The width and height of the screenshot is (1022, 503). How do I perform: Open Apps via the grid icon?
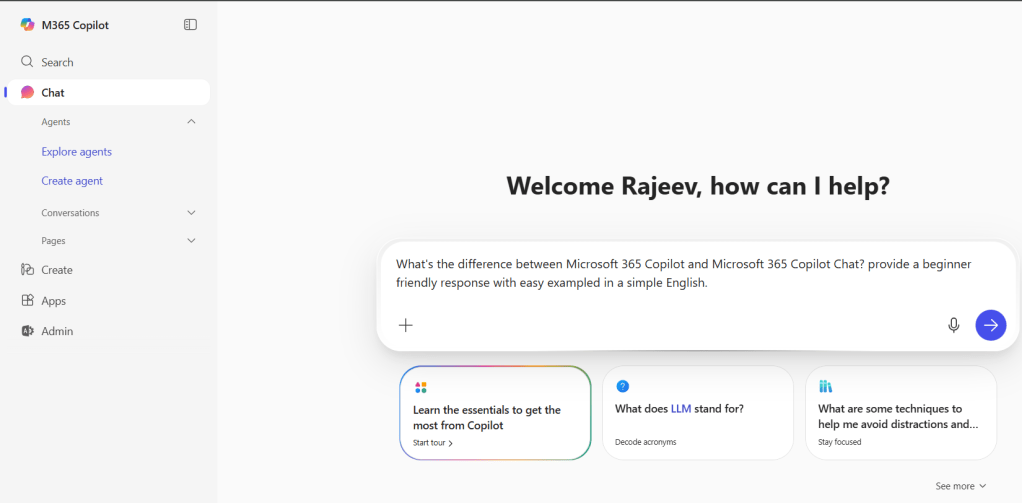pos(28,301)
